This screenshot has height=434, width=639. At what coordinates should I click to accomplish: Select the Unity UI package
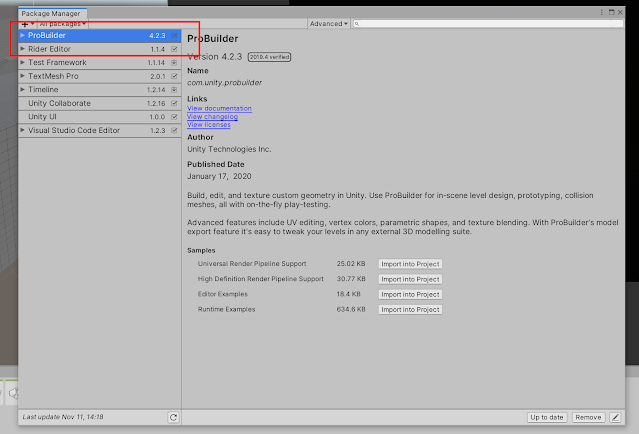click(x=99, y=117)
